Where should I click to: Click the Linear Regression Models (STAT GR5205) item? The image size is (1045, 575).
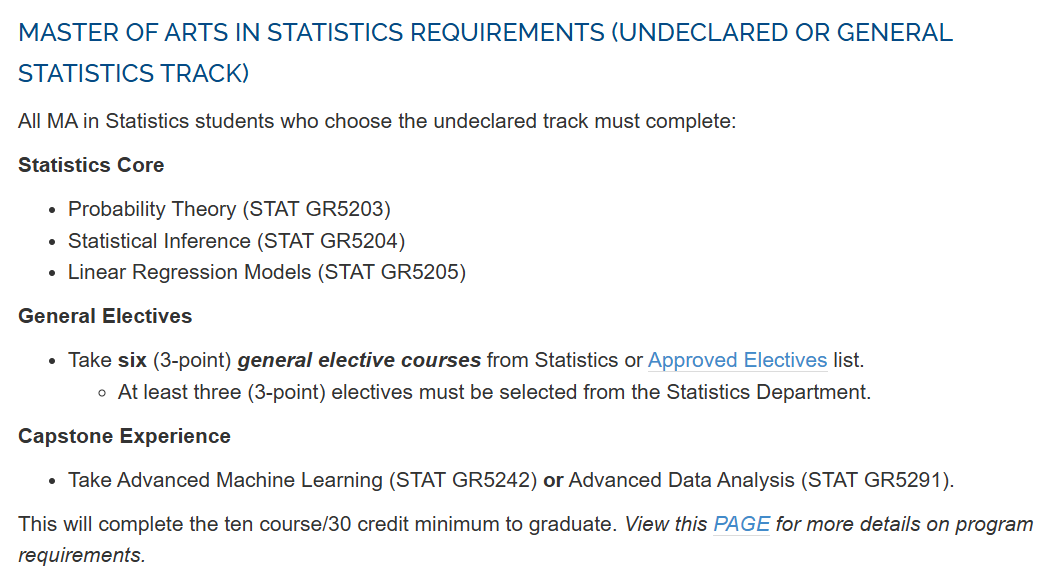pyautogui.click(x=267, y=272)
